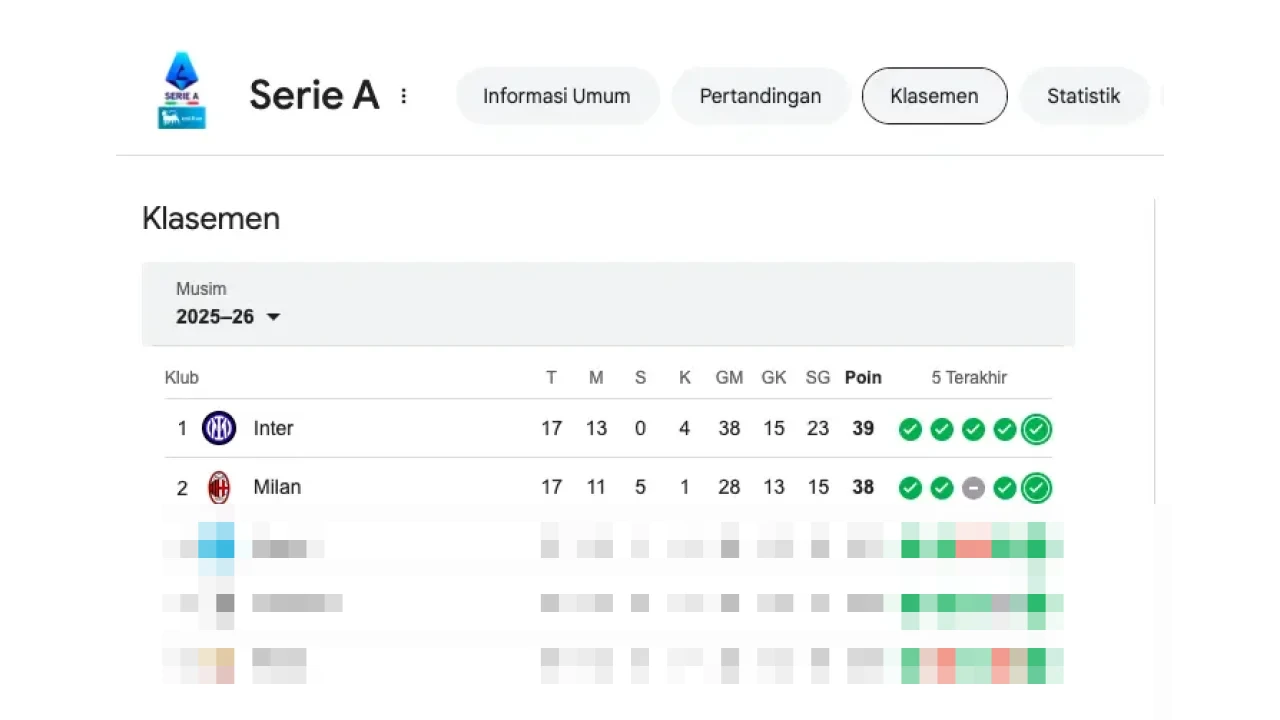1280x720 pixels.
Task: Click the Milan club crest
Action: 219,488
